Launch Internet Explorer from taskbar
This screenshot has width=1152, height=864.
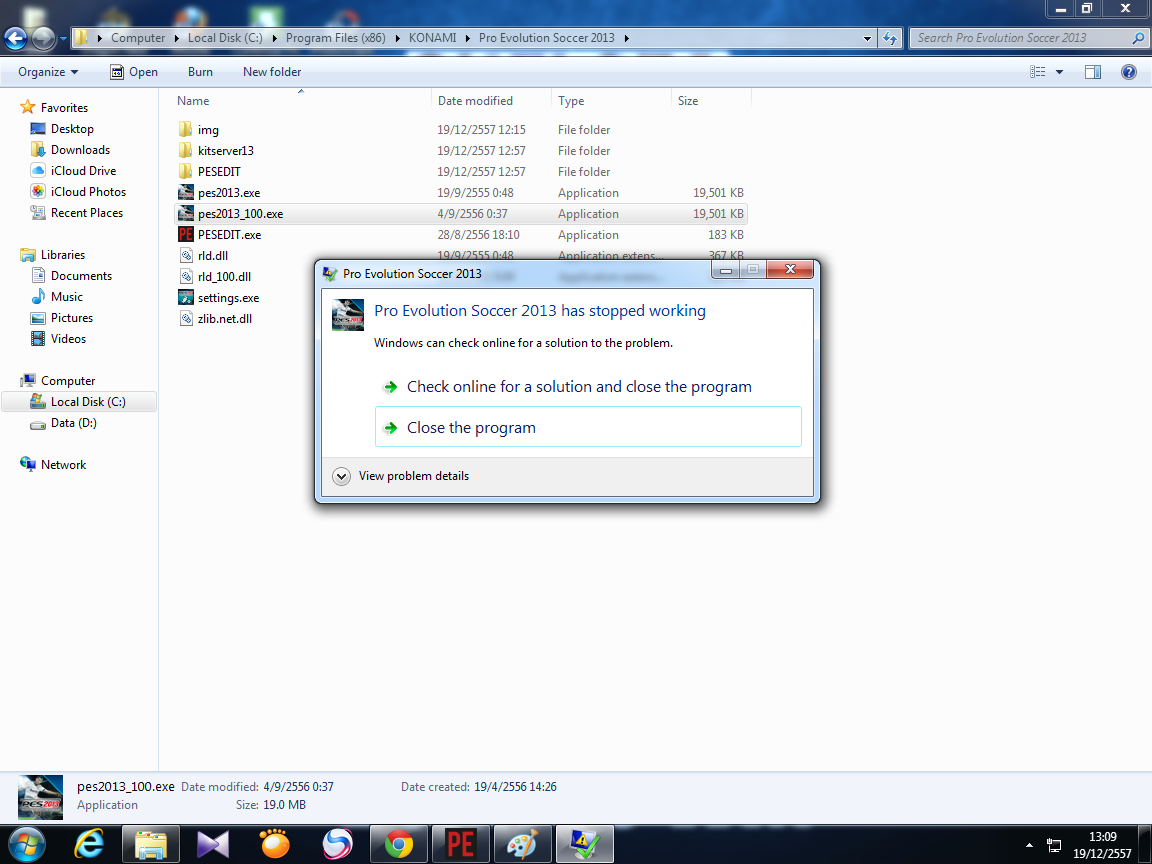pyautogui.click(x=88, y=844)
